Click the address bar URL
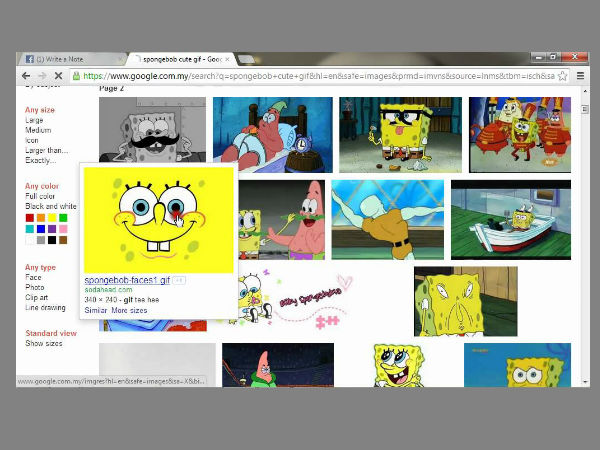Screen dimensions: 600x450 [300, 76]
